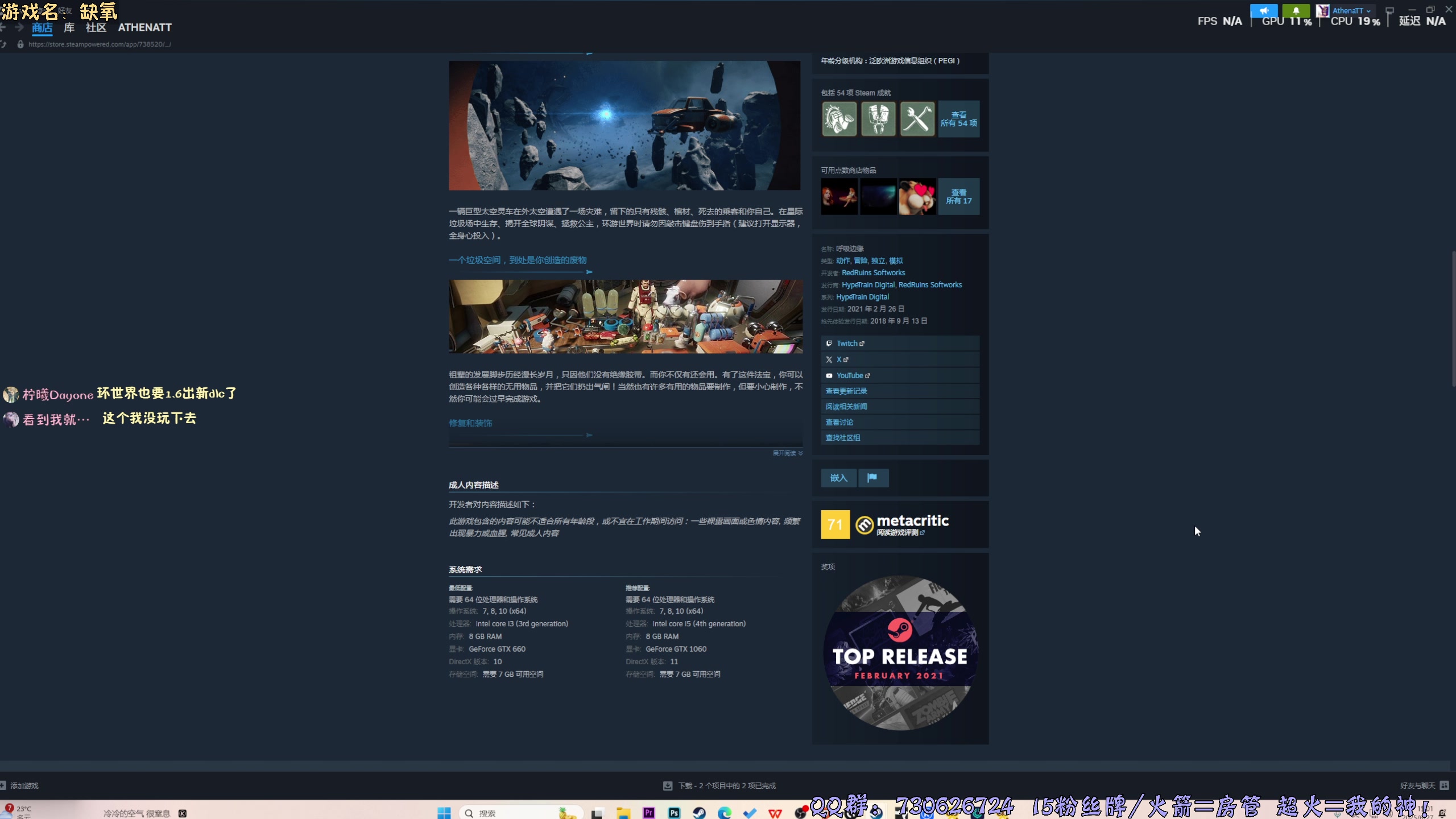Open the dark nebula points shop item

pos(878,197)
